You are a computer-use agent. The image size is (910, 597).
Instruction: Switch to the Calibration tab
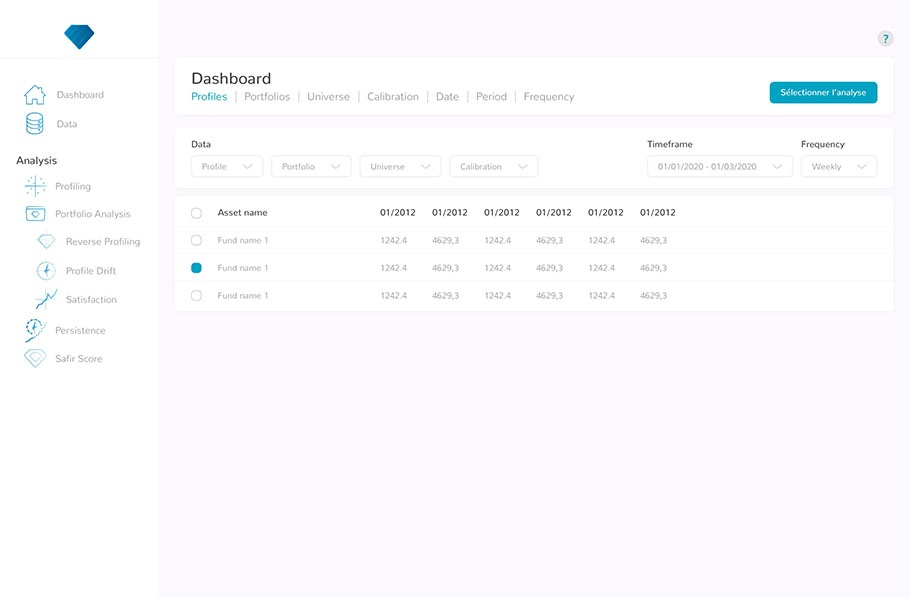coord(393,97)
